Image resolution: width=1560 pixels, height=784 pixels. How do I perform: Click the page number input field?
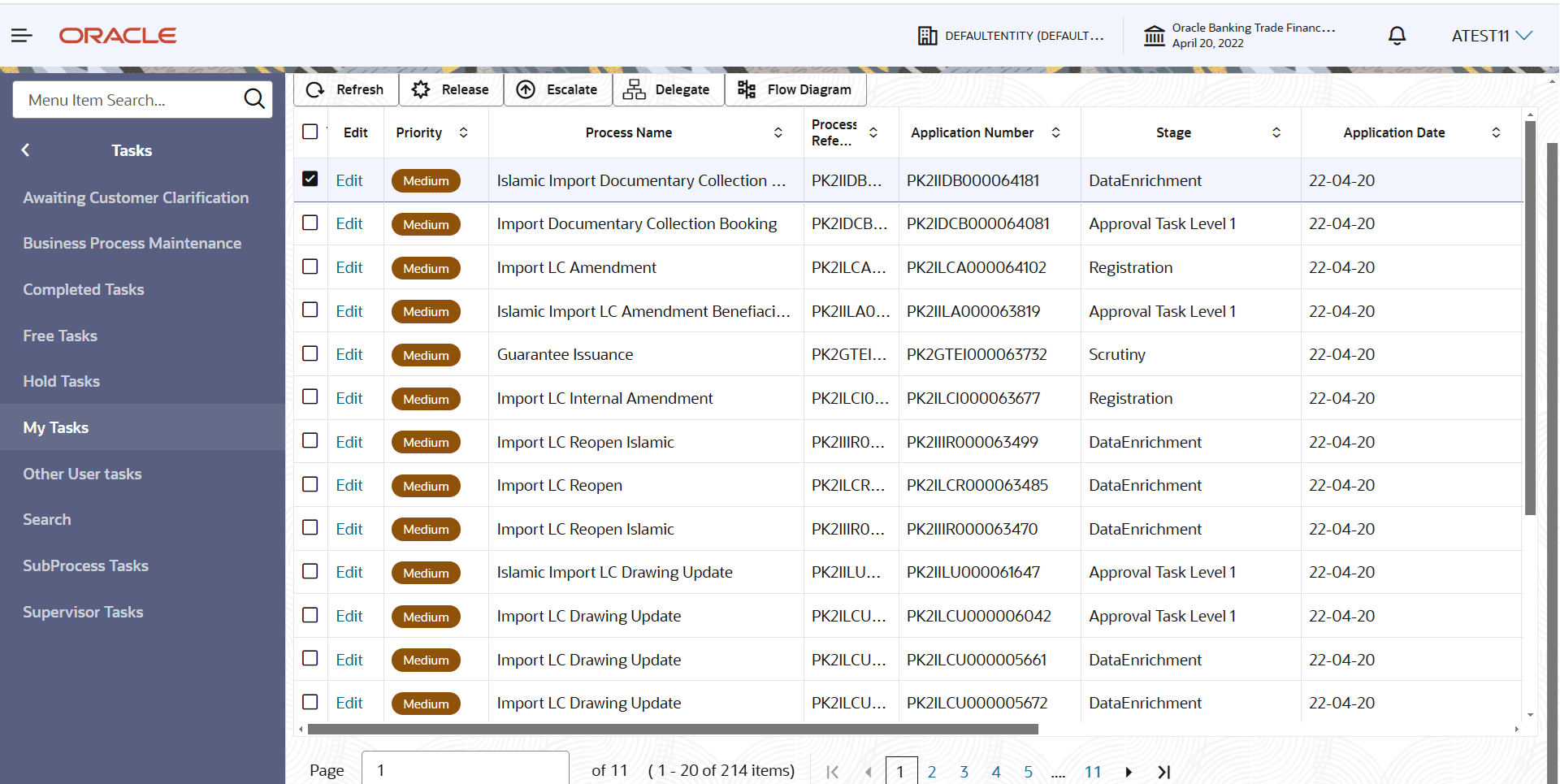coord(465,771)
